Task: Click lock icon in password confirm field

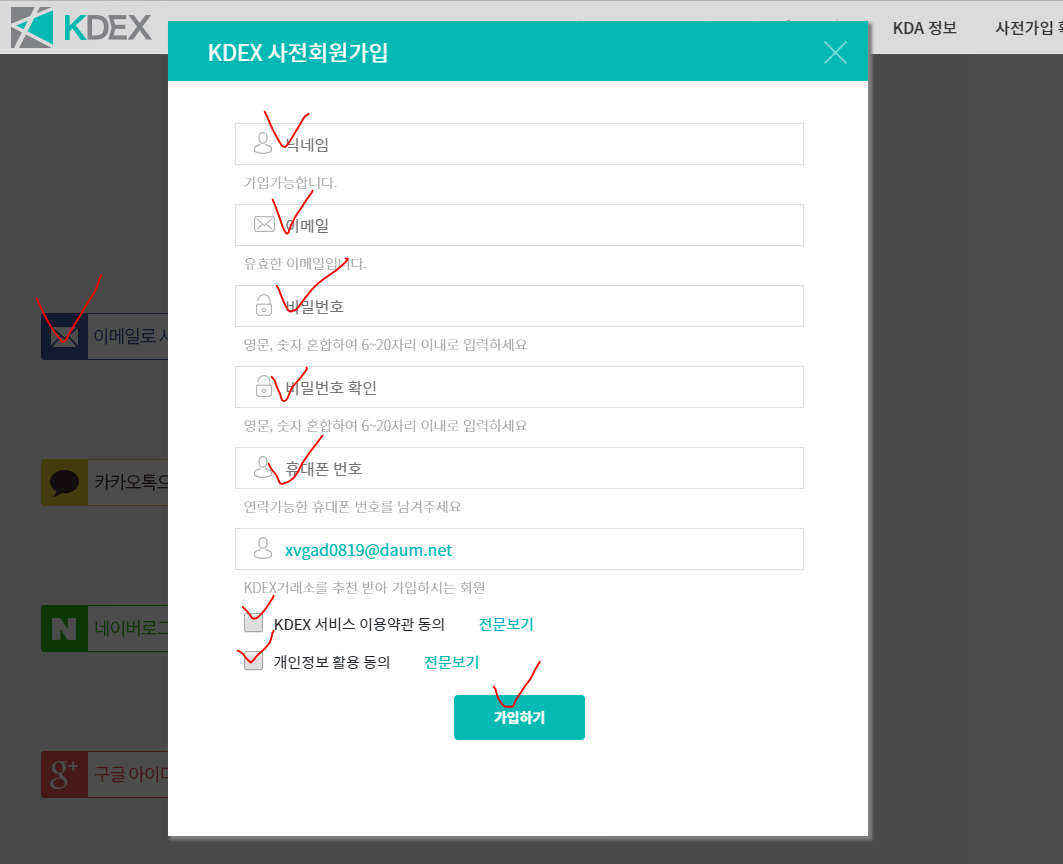Action: pyautogui.click(x=264, y=386)
